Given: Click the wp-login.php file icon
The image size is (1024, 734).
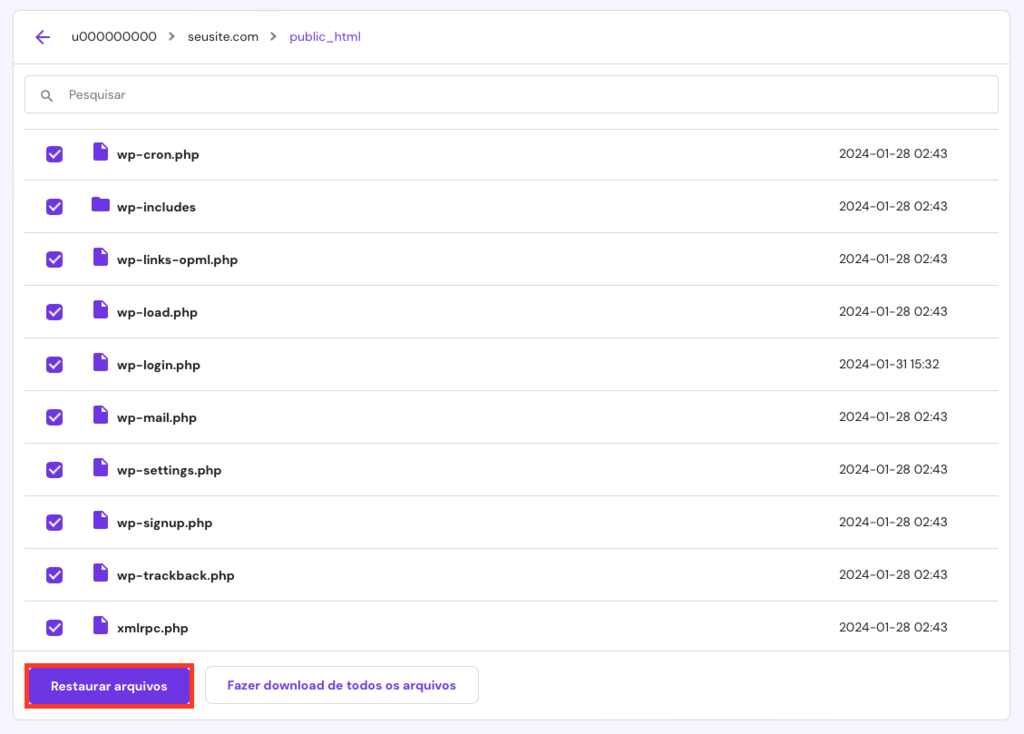Looking at the screenshot, I should point(100,364).
